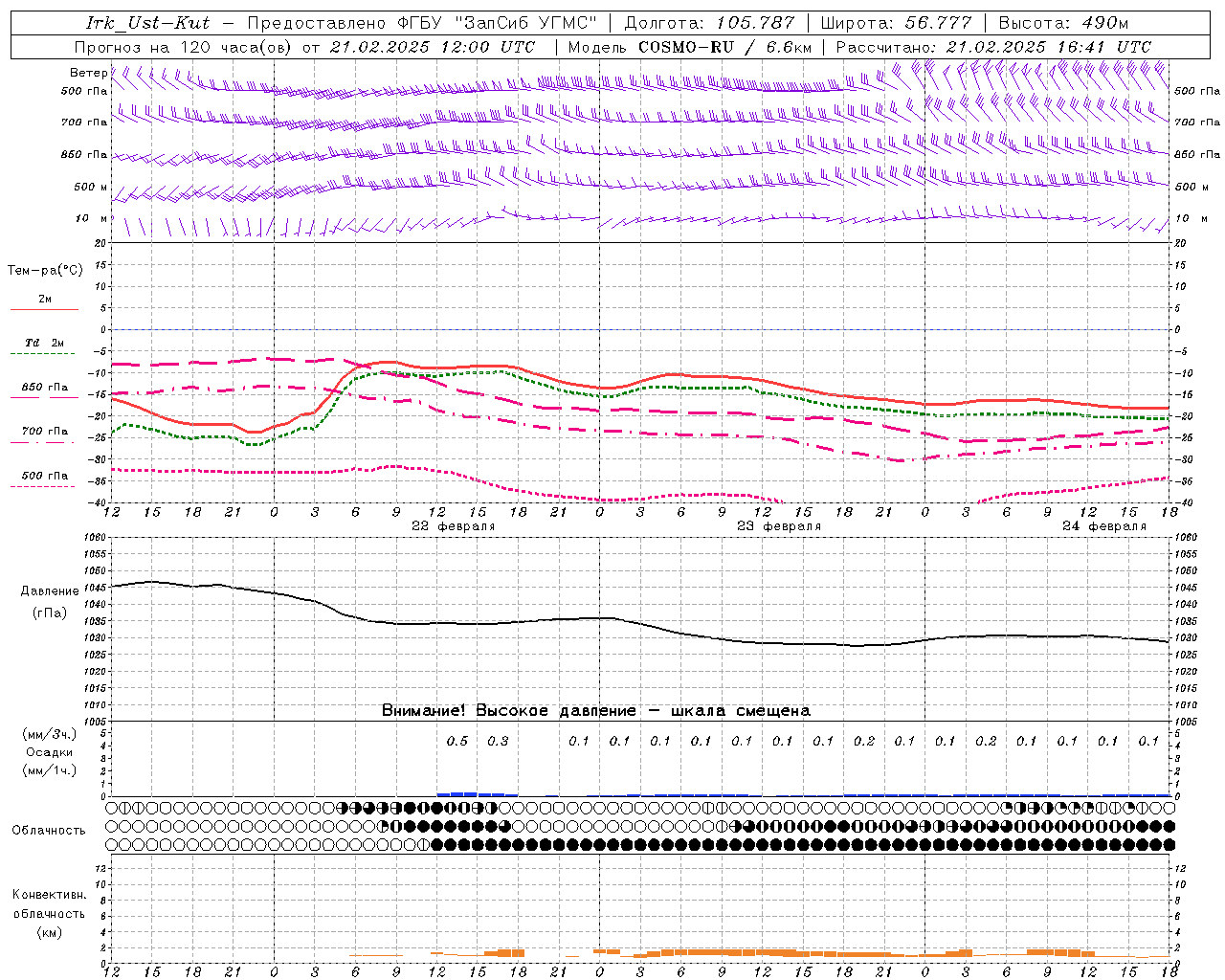Viewport: 1225px width, 980px height.
Task: Click the warning Внимание! Высокое давление — шкала смещена
Action: tap(596, 710)
